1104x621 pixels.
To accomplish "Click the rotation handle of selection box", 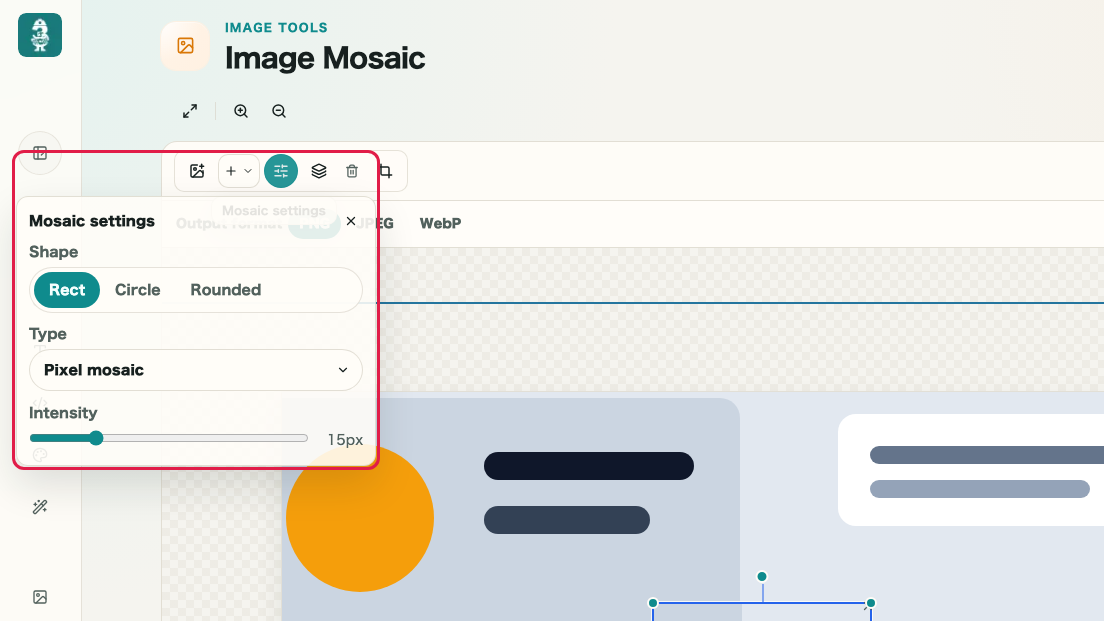I will [762, 577].
